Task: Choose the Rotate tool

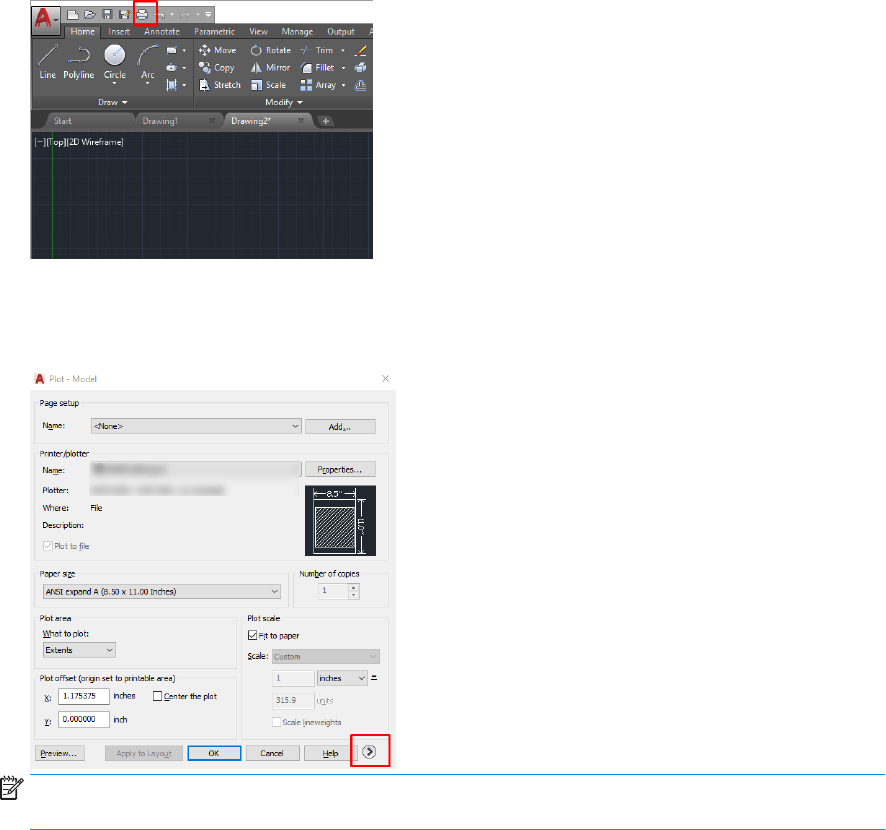Action: 271,50
